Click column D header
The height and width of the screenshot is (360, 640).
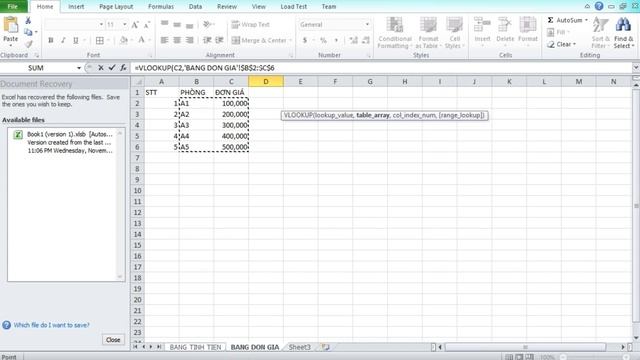pos(266,82)
